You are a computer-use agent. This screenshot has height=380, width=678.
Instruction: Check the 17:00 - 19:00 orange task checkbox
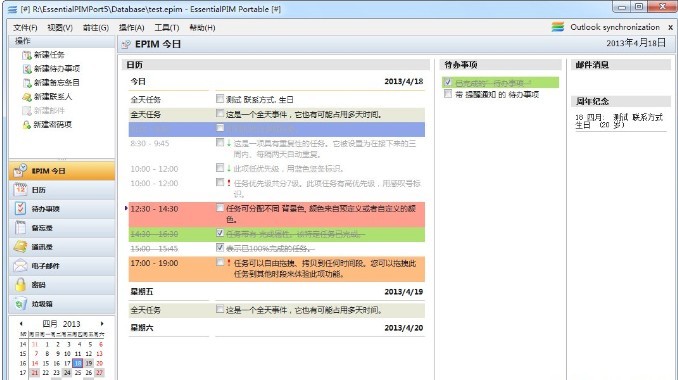click(220, 262)
